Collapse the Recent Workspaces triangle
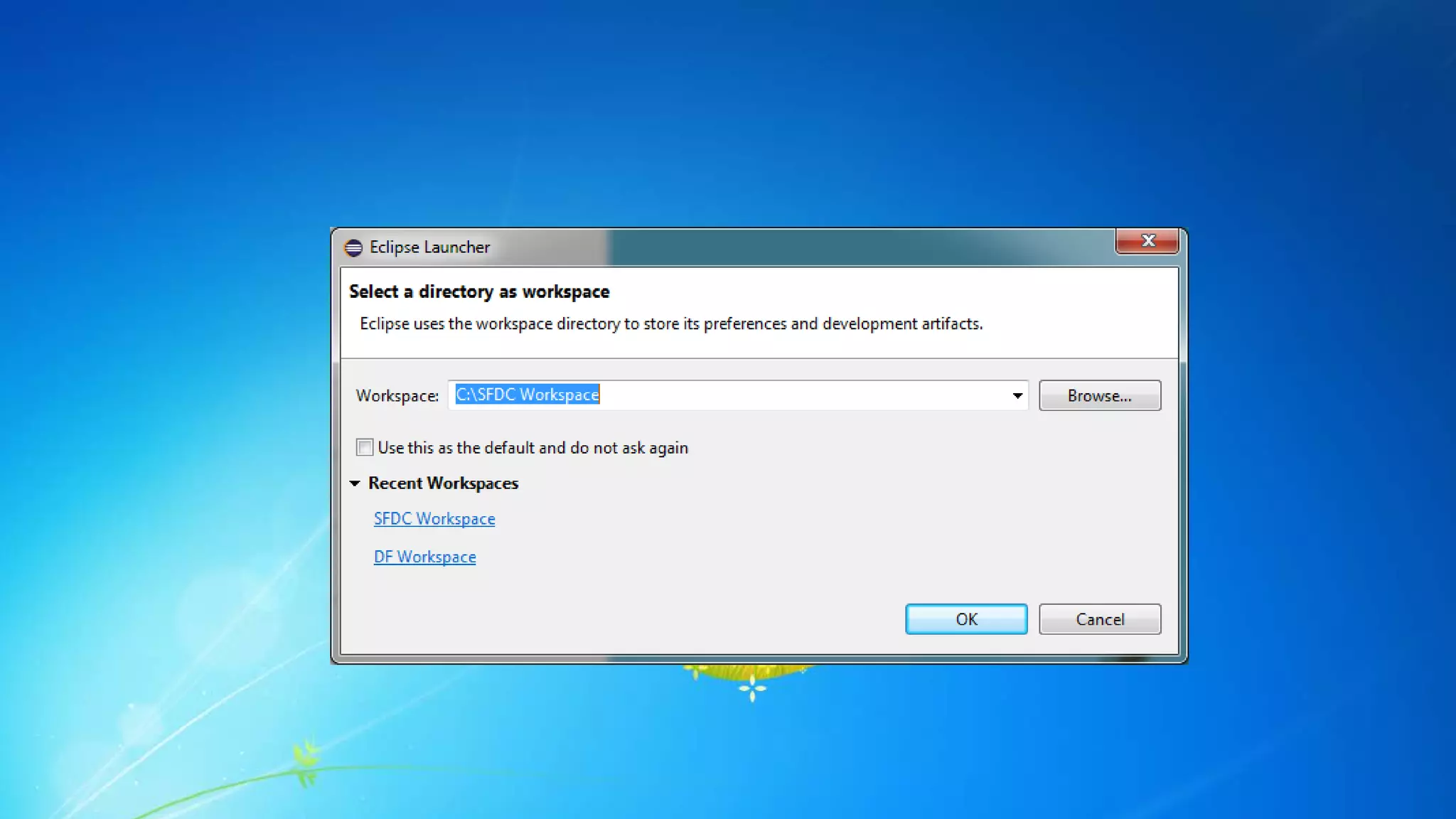The image size is (1456, 819). [x=355, y=483]
